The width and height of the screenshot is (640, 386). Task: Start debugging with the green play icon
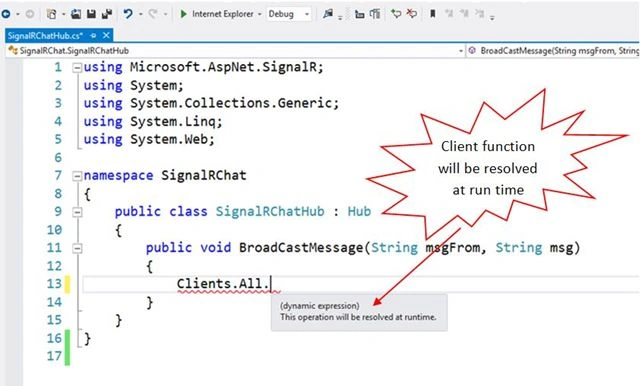(184, 14)
